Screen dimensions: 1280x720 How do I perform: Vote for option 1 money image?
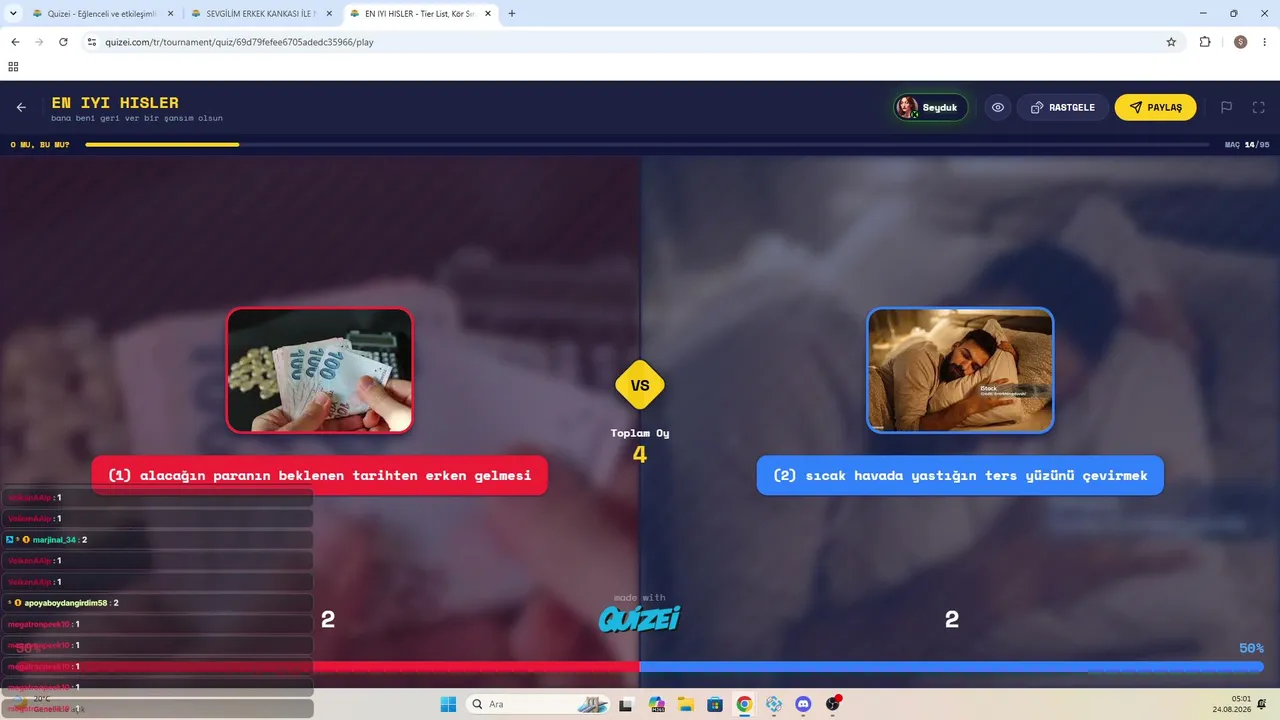pyautogui.click(x=320, y=370)
